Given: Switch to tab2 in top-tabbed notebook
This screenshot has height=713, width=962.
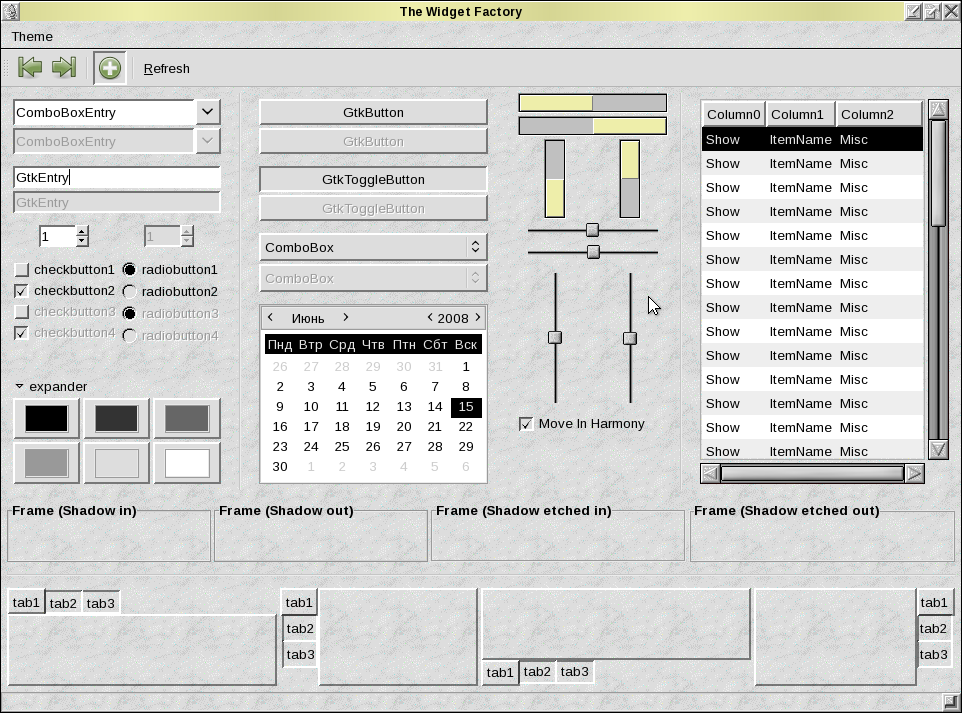Looking at the screenshot, I should [x=63, y=603].
